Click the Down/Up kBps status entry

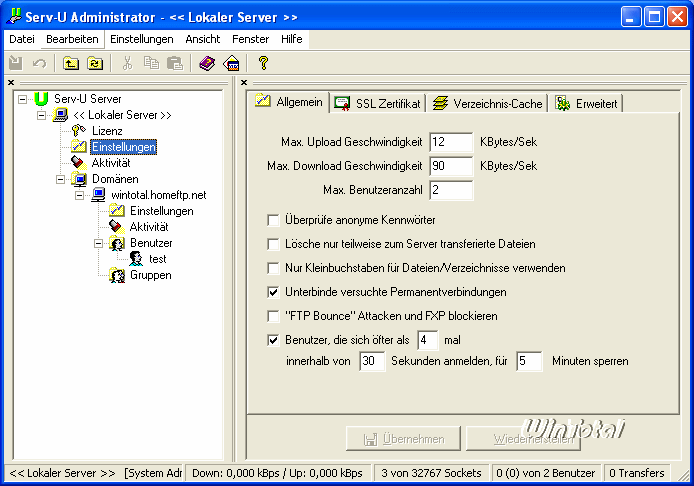[x=277, y=473]
